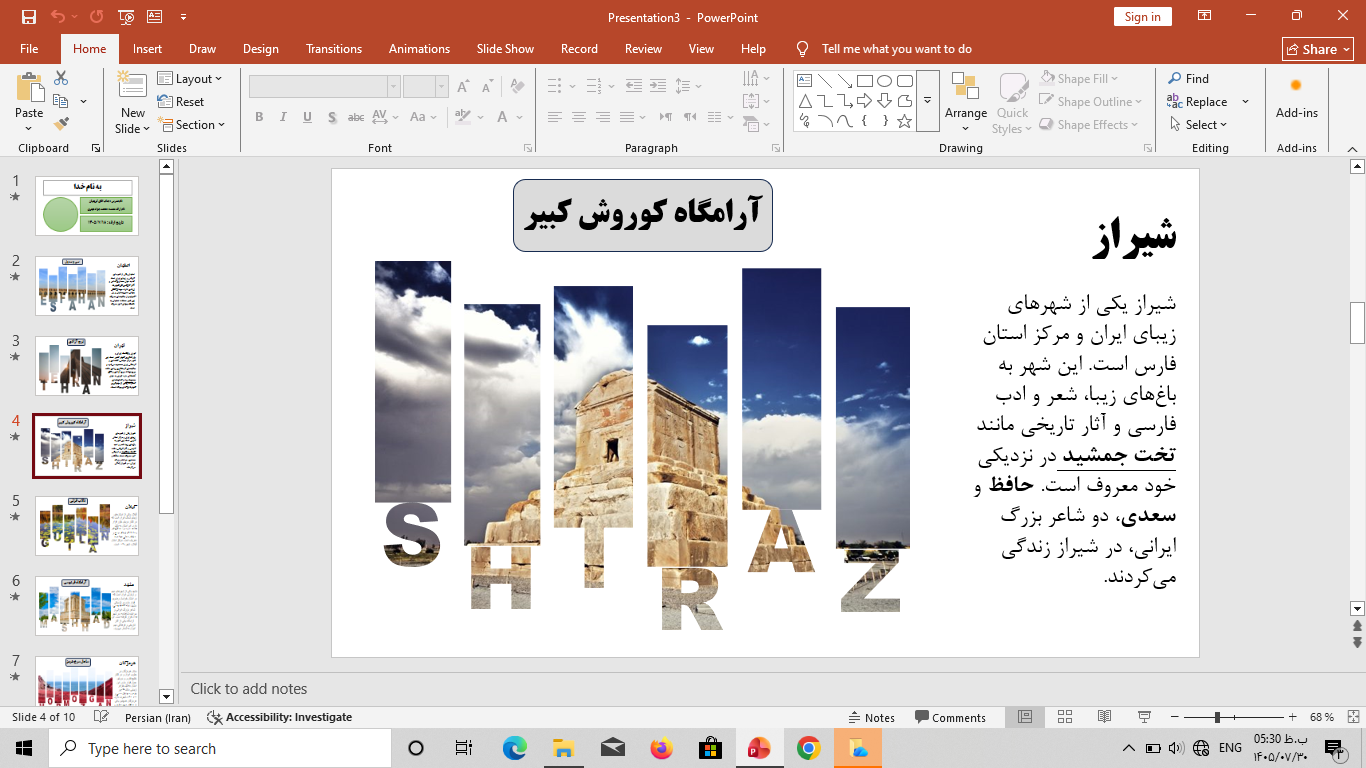Toggle Italic formatting
Screen dimensions: 1366x768
click(x=283, y=117)
